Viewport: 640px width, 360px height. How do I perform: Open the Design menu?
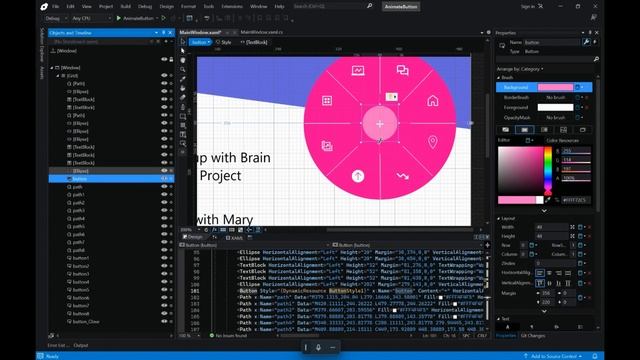[167, 7]
